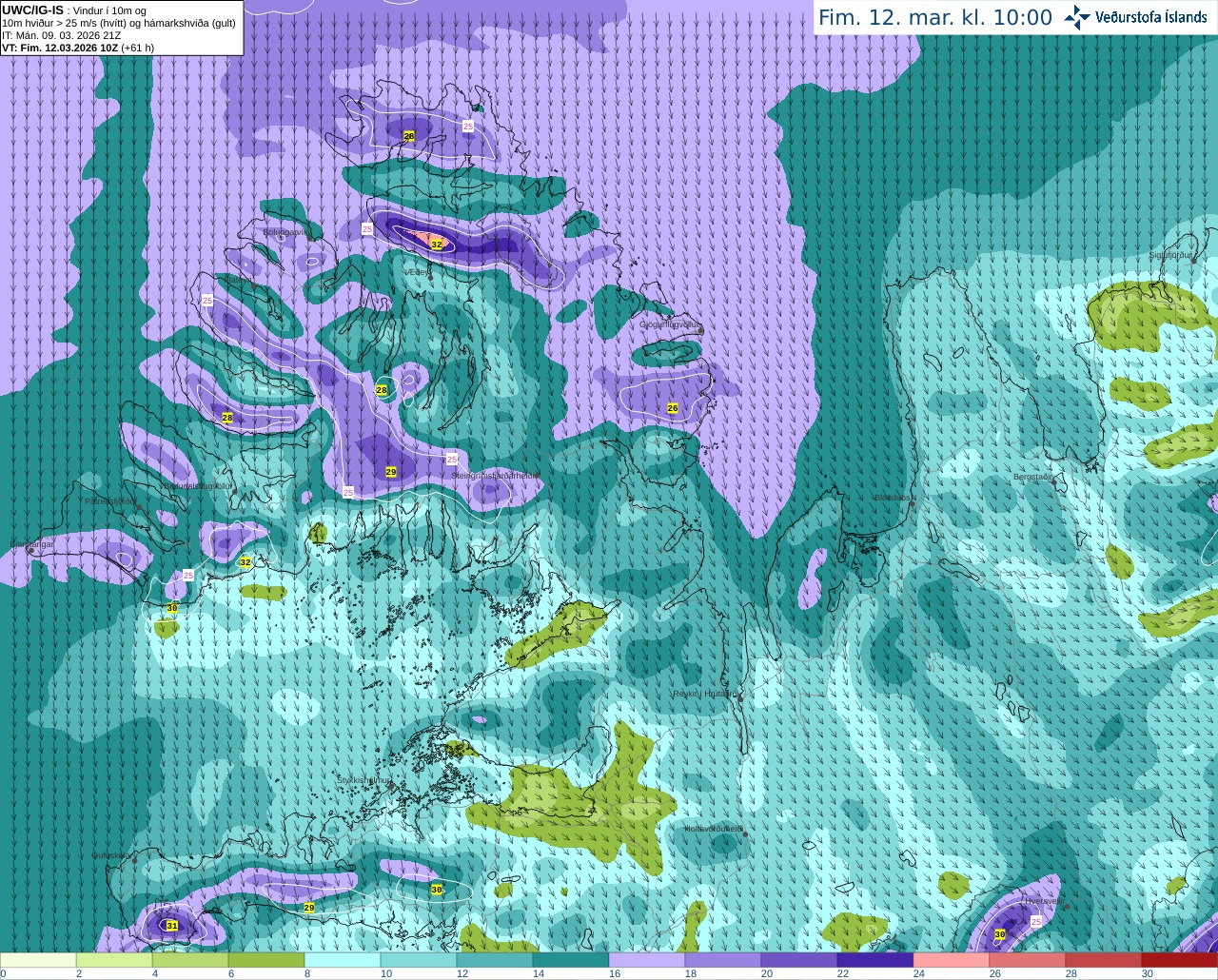Image resolution: width=1218 pixels, height=980 pixels.
Task: Click the Bolungarvík station label
Action: (285, 231)
